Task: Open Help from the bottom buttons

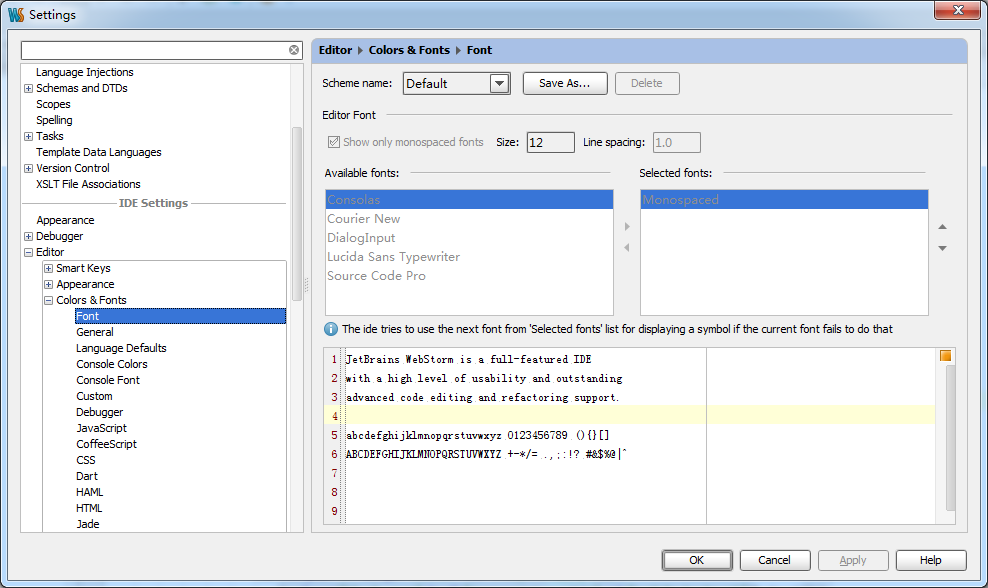Action: click(x=930, y=560)
